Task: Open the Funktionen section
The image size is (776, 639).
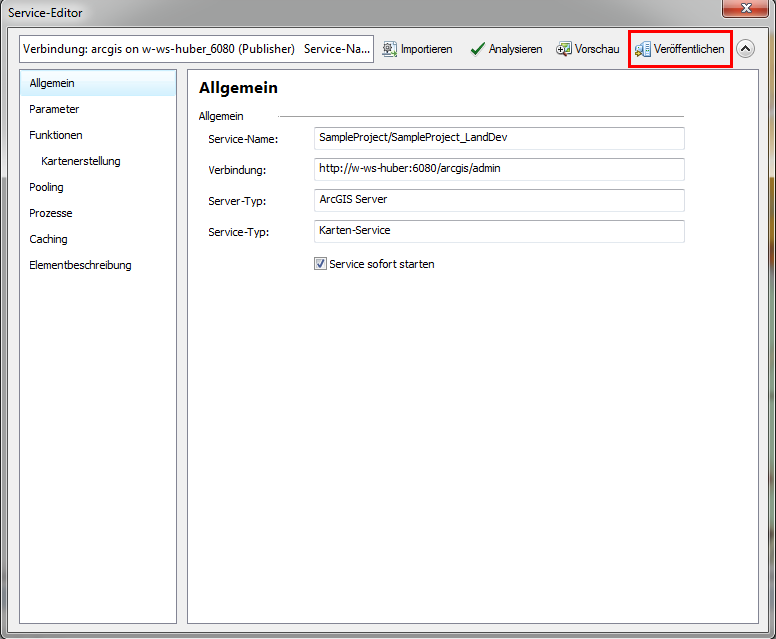Action: [56, 135]
